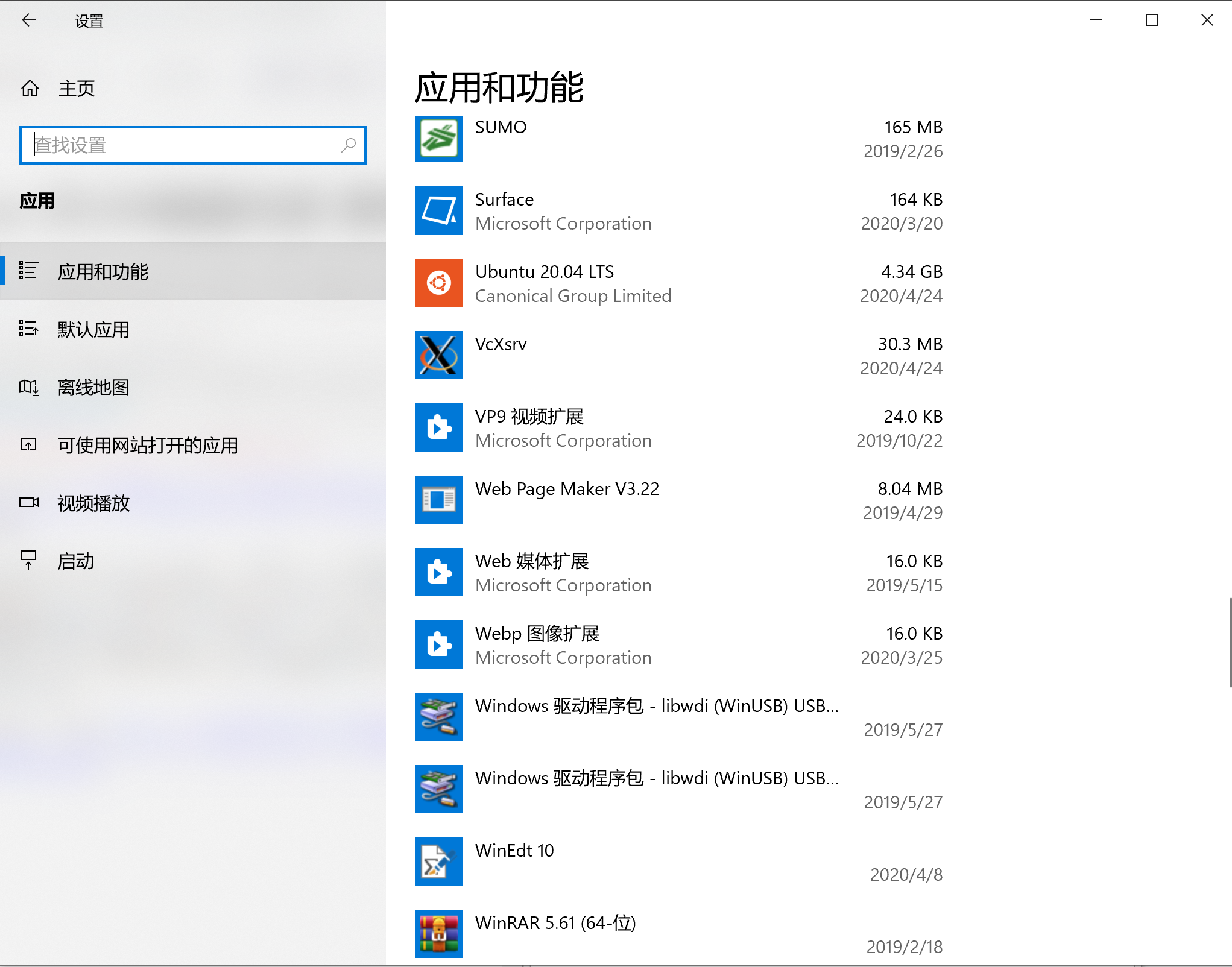
Task: Go back using the back arrow
Action: click(x=29, y=20)
